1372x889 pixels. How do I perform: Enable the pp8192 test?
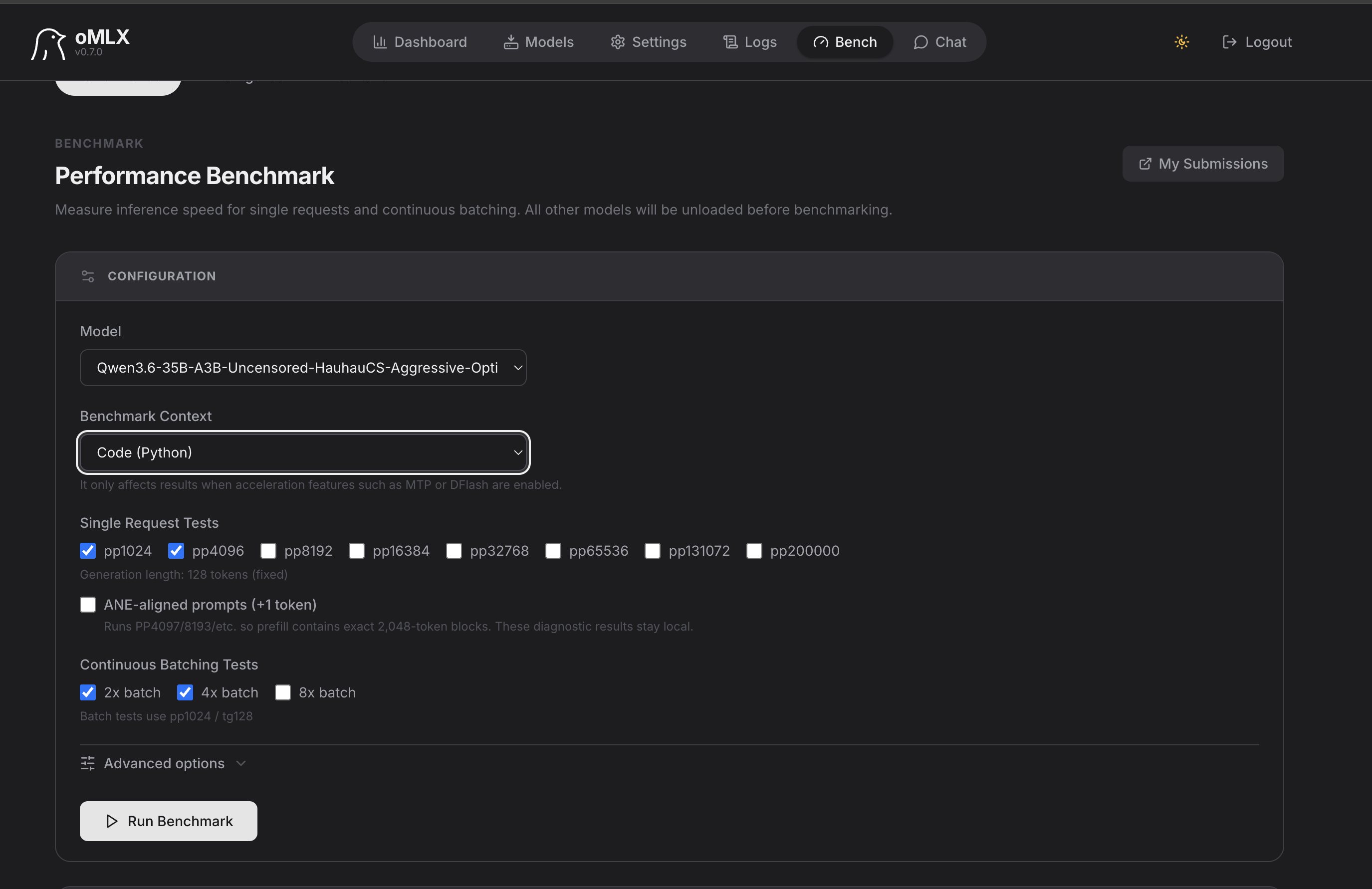coord(268,551)
